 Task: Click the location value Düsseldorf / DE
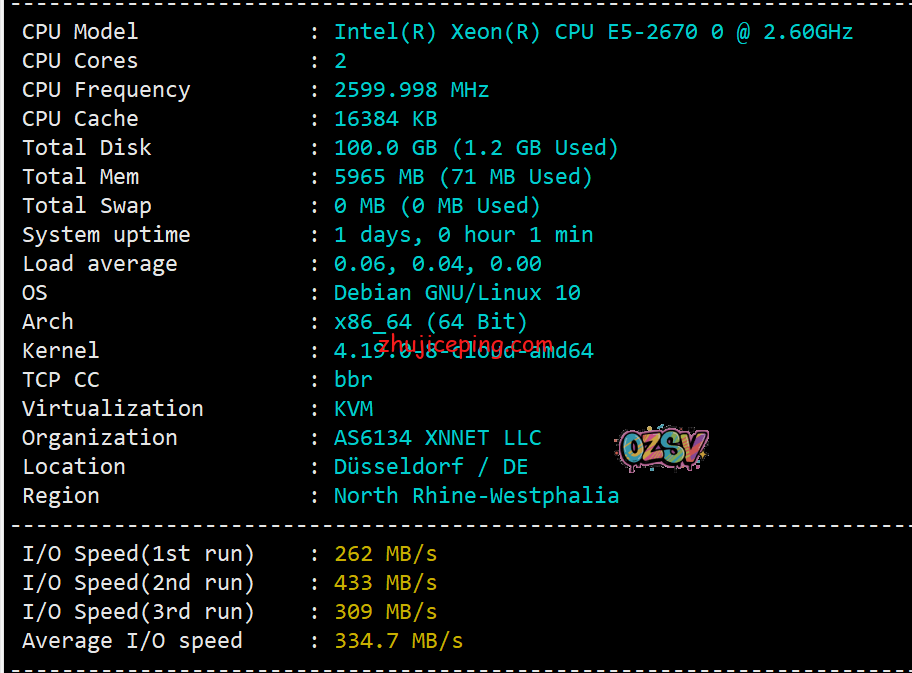(431, 467)
